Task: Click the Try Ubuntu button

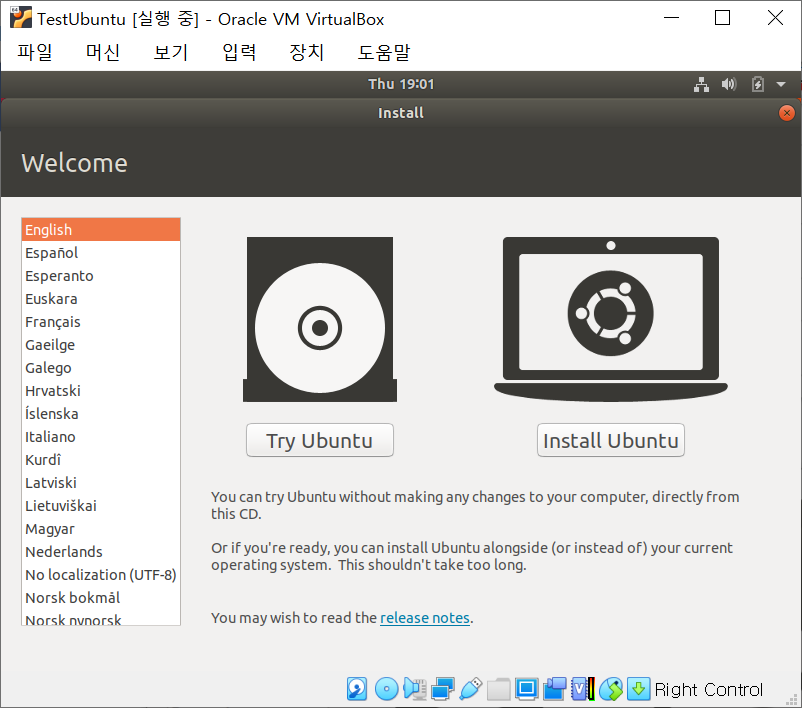Action: (320, 440)
